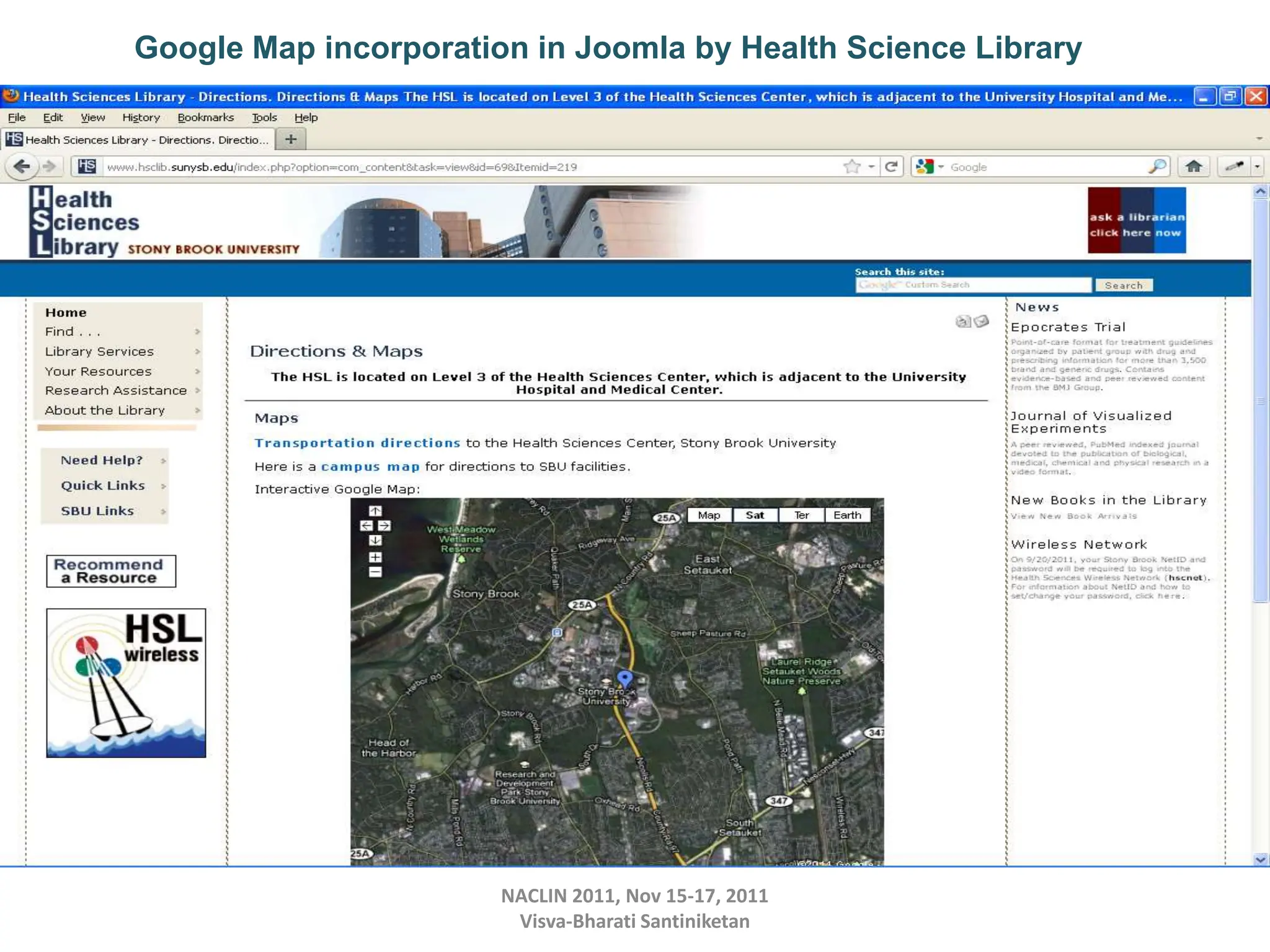Click ask a librarian banner
The height and width of the screenshot is (952, 1270).
1137,221
